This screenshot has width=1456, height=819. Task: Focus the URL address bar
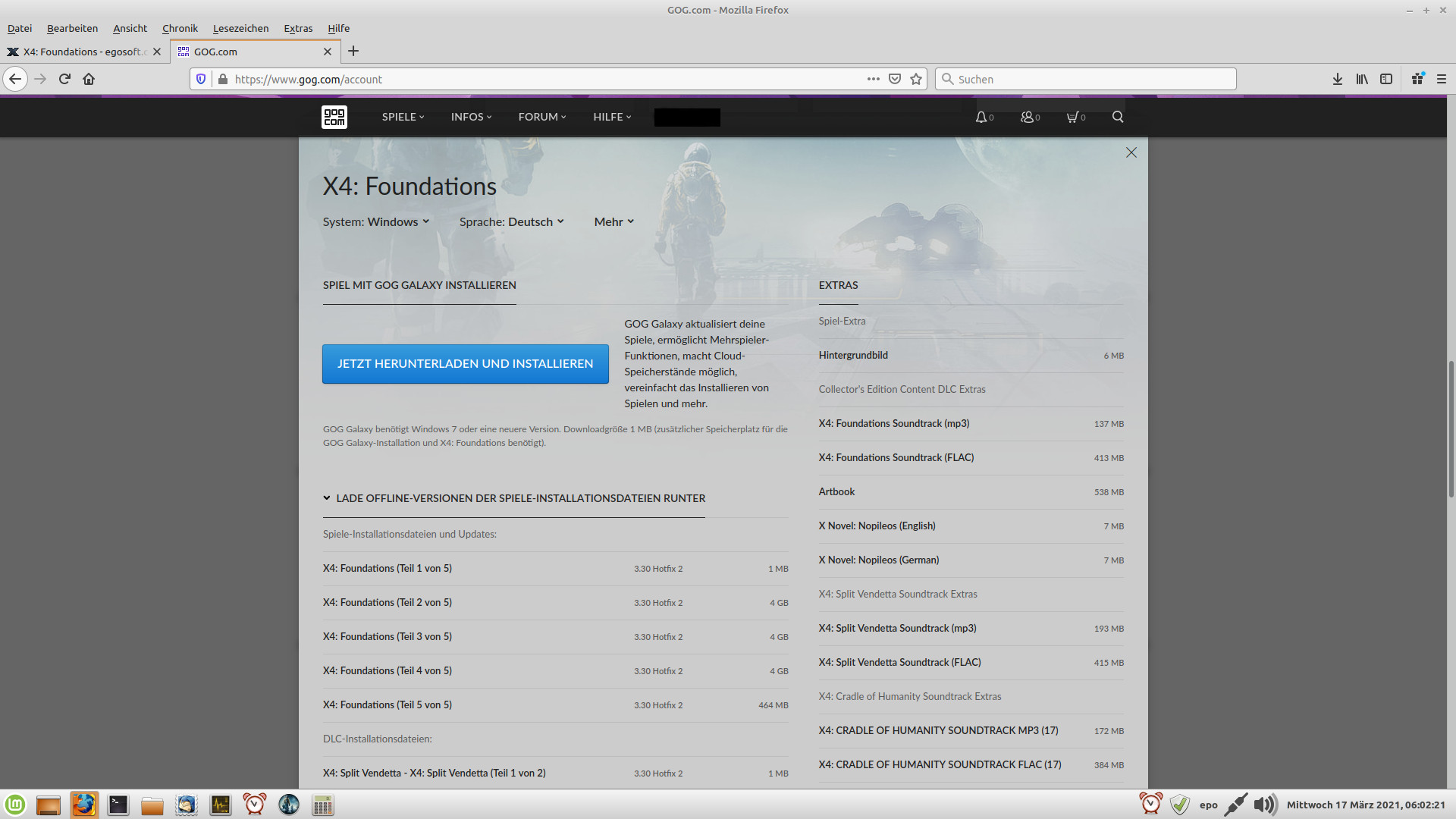(x=546, y=79)
